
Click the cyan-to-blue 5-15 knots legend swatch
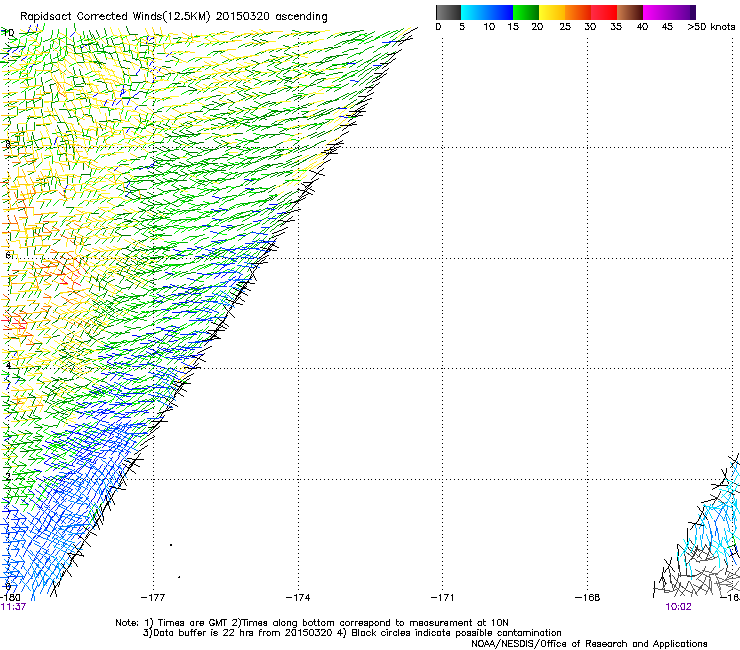[487, 12]
